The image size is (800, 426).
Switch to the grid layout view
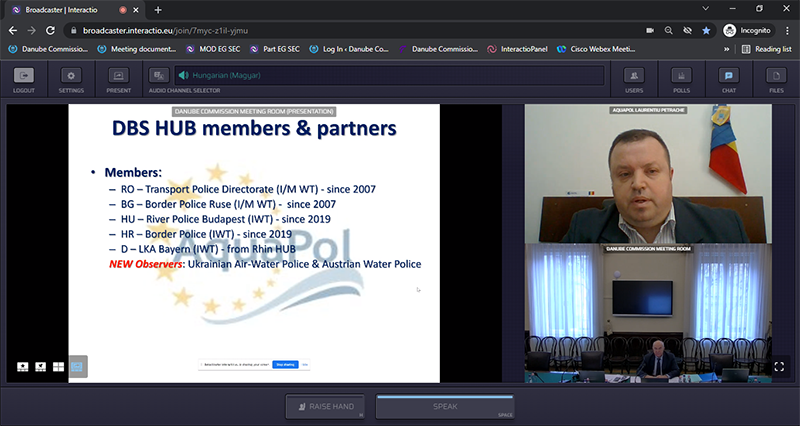pos(58,366)
